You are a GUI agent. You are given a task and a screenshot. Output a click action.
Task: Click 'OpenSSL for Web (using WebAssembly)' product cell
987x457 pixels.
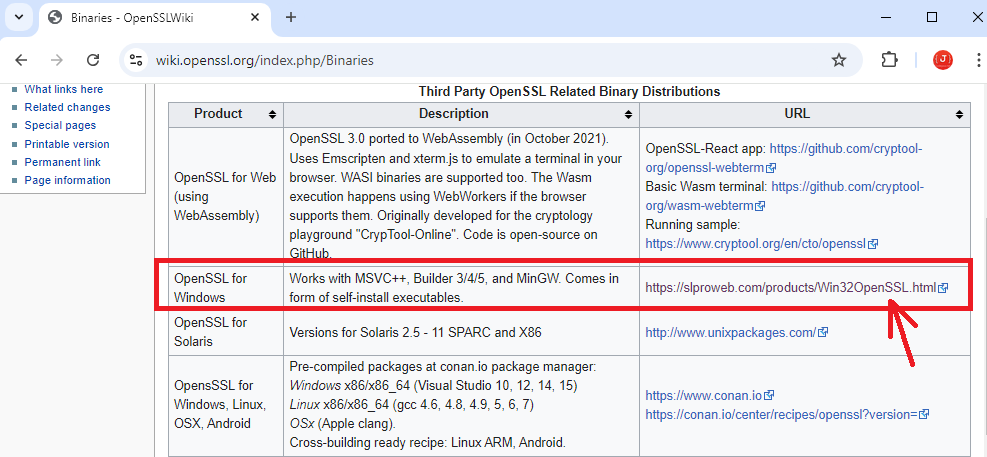coord(225,196)
